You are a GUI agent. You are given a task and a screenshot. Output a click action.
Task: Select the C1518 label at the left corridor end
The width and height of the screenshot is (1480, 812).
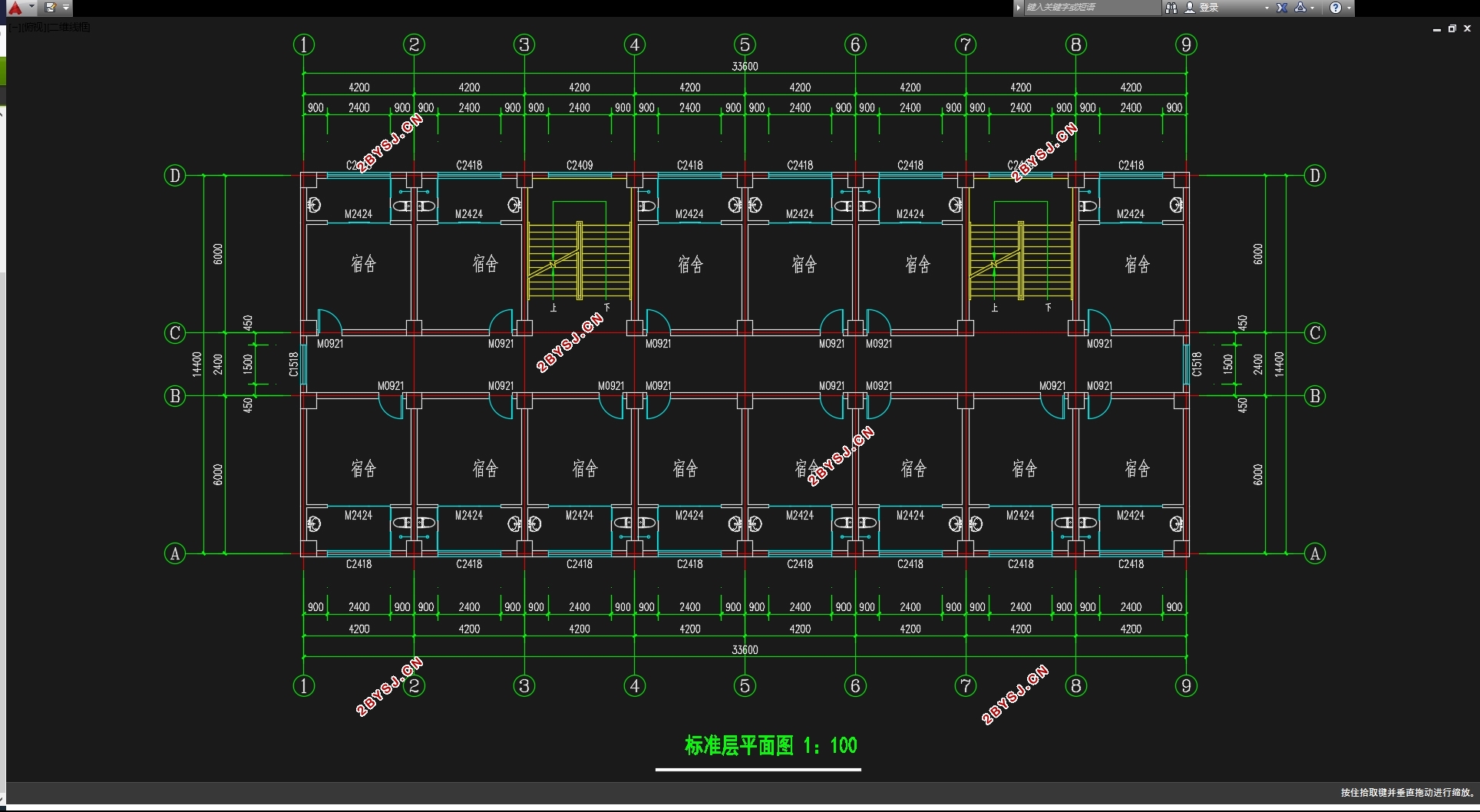(x=293, y=364)
